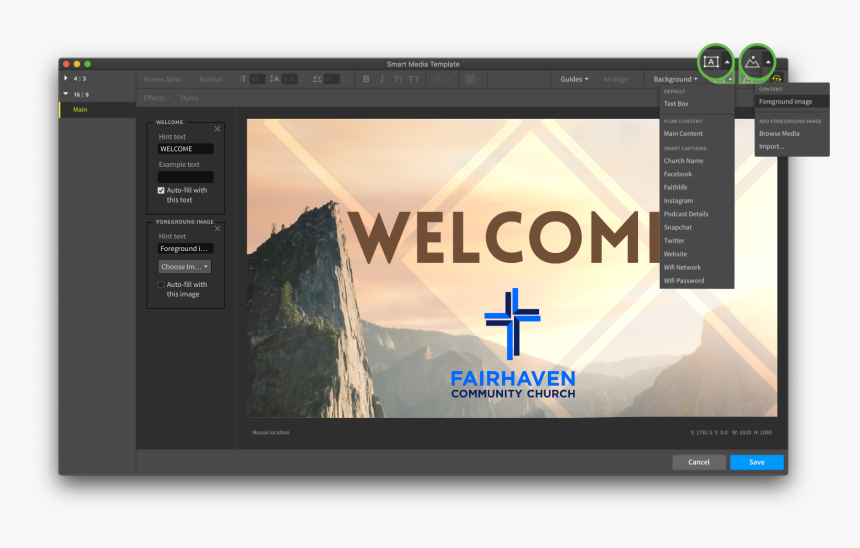The image size is (860, 548).
Task: Open the Normal font weight dropdown
Action: click(x=214, y=80)
